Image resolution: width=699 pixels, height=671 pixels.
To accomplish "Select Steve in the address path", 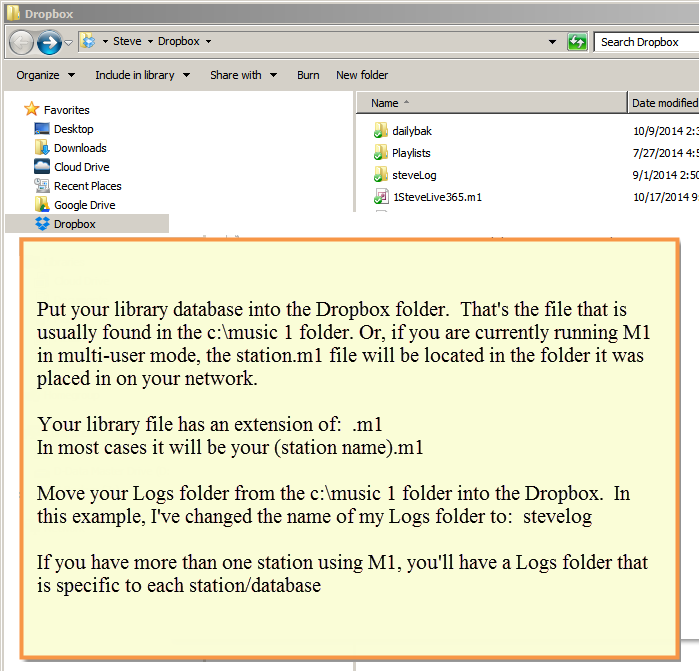I will (127, 41).
